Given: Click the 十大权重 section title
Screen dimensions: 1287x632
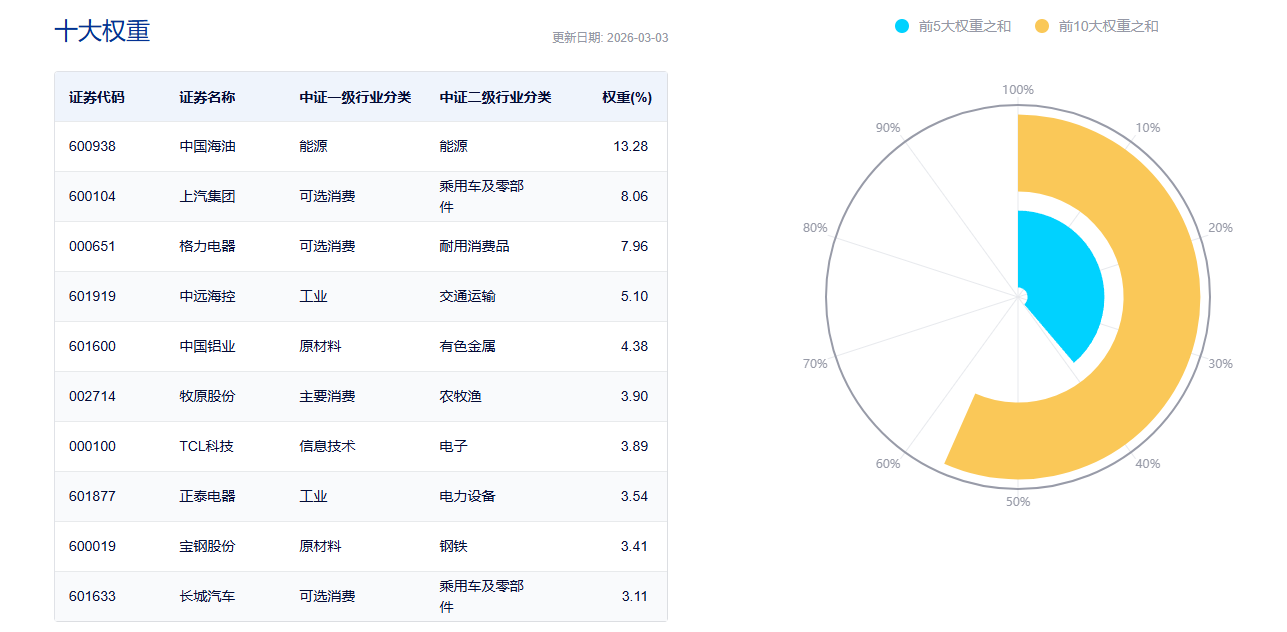Looking at the screenshot, I should pyautogui.click(x=102, y=31).
